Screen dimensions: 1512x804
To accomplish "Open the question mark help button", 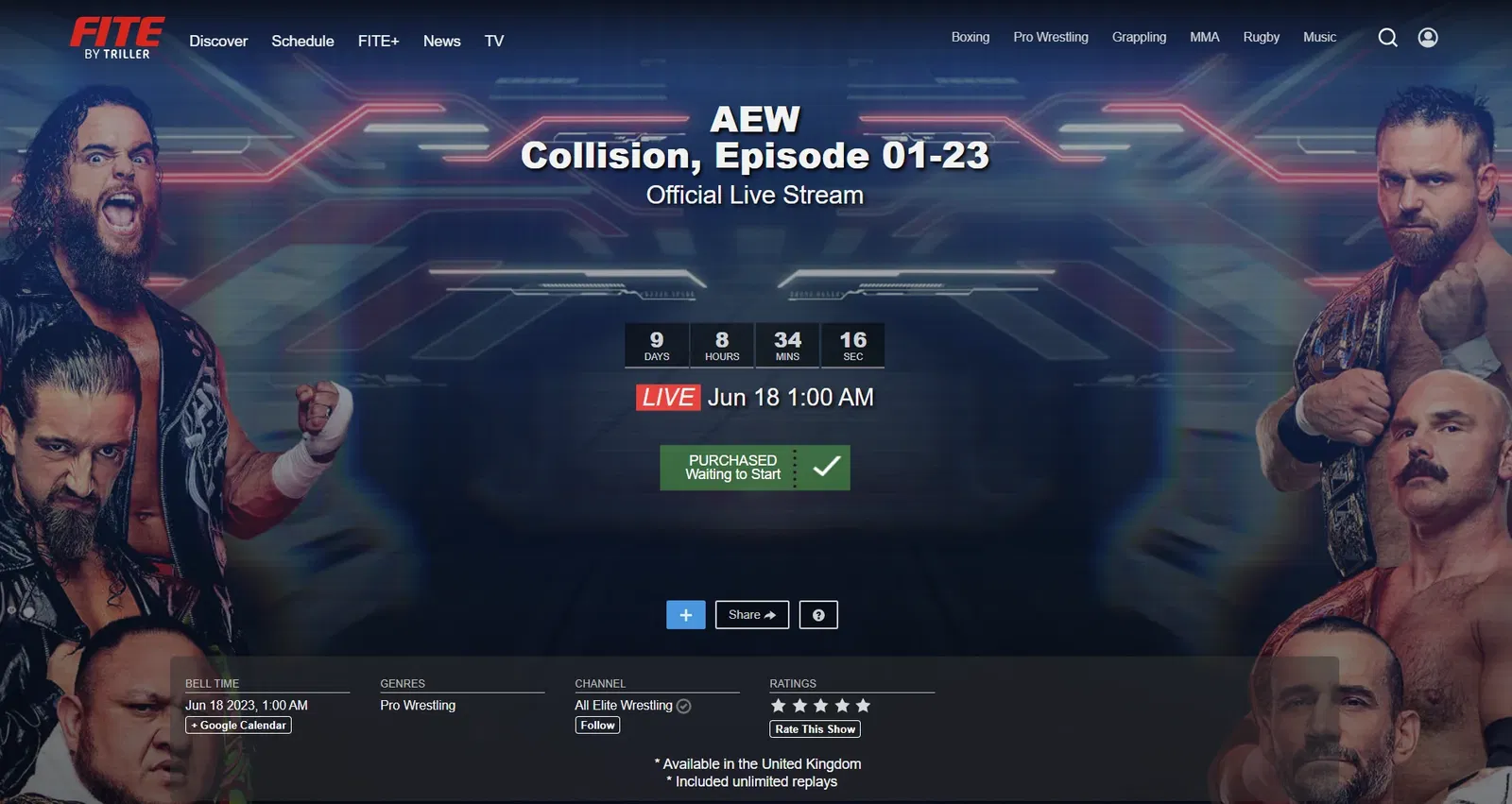I will pos(818,615).
